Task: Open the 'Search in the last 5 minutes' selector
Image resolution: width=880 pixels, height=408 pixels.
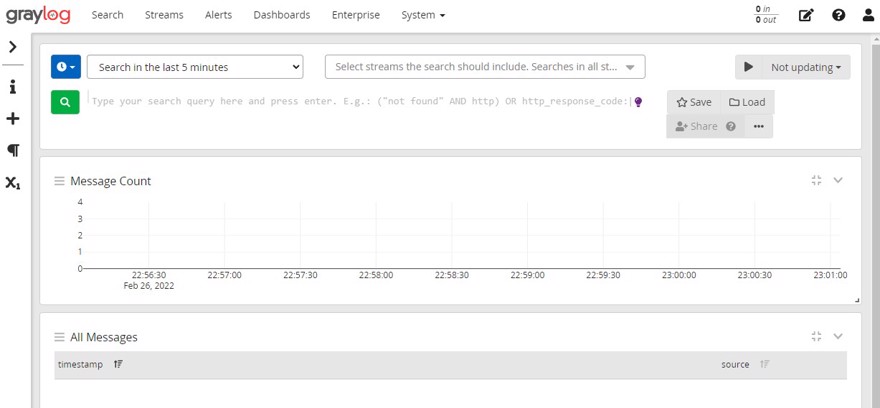Action: [x=195, y=67]
